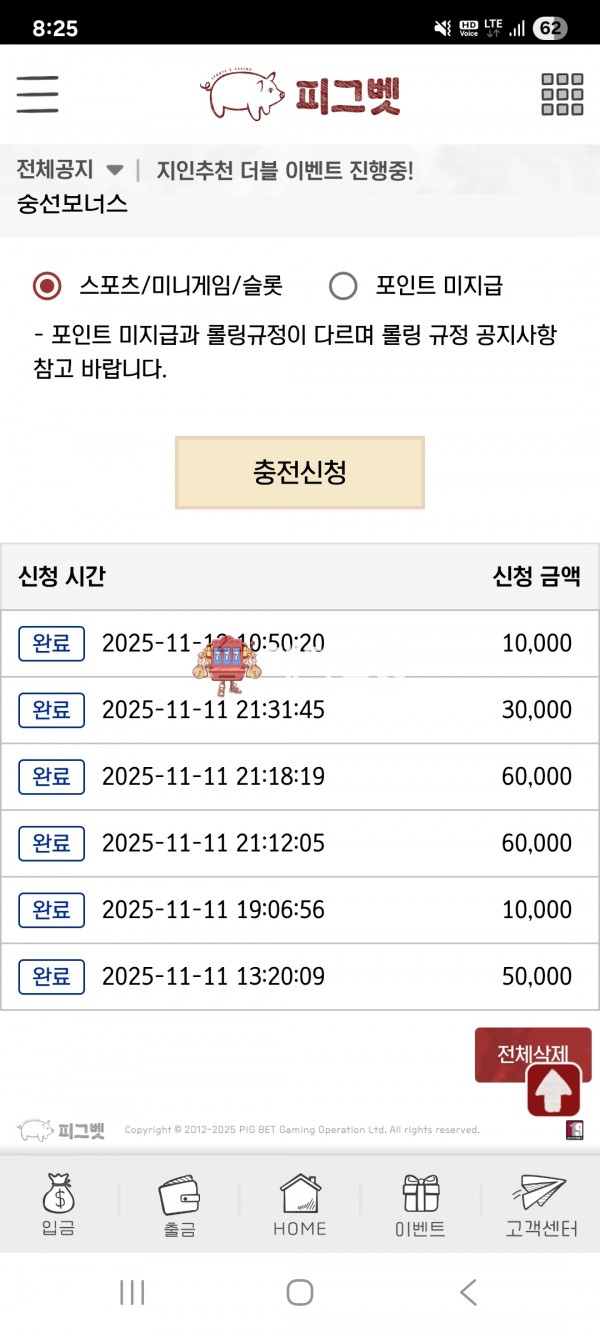600x1333 pixels.
Task: Select 포인트 미지급 radio option
Action: point(343,286)
